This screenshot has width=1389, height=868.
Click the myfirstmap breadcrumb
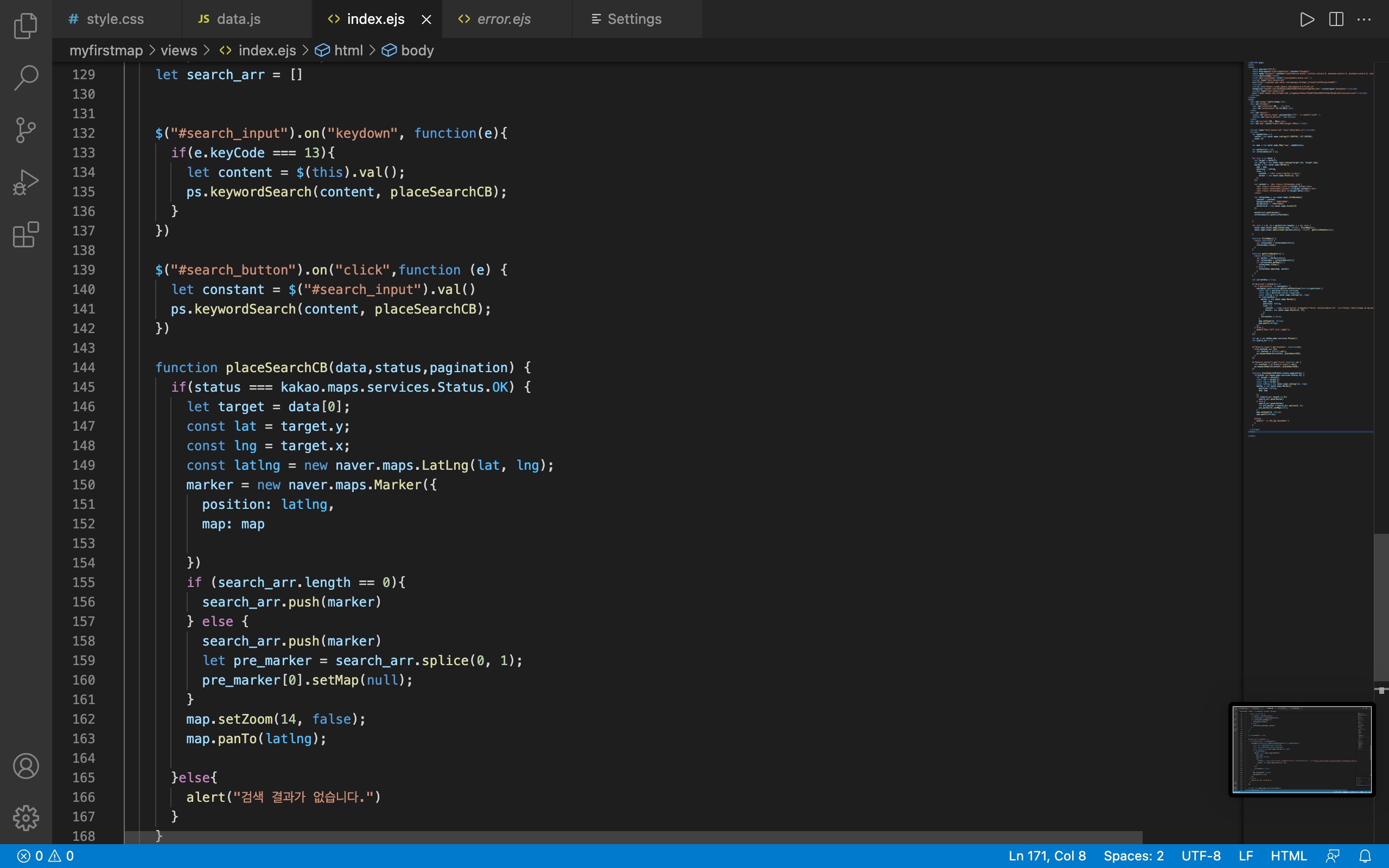pyautogui.click(x=106, y=50)
